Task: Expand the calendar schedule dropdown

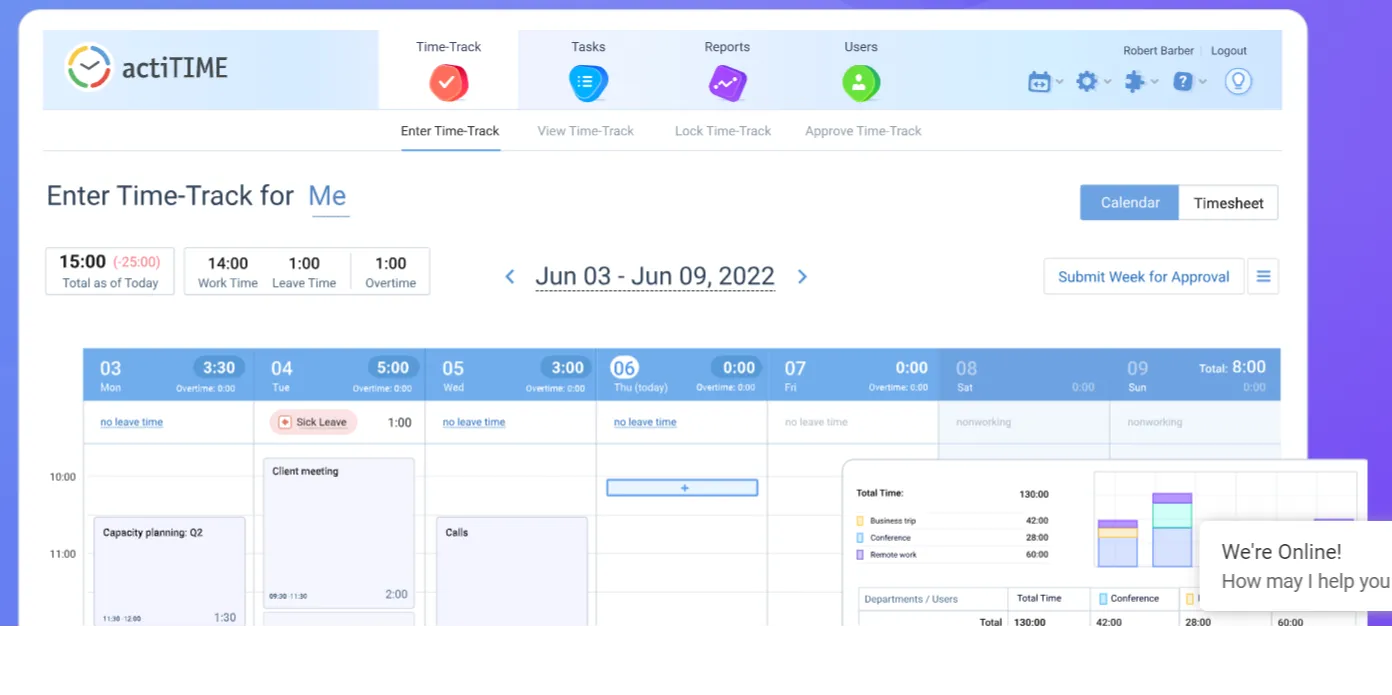Action: [x=1044, y=82]
